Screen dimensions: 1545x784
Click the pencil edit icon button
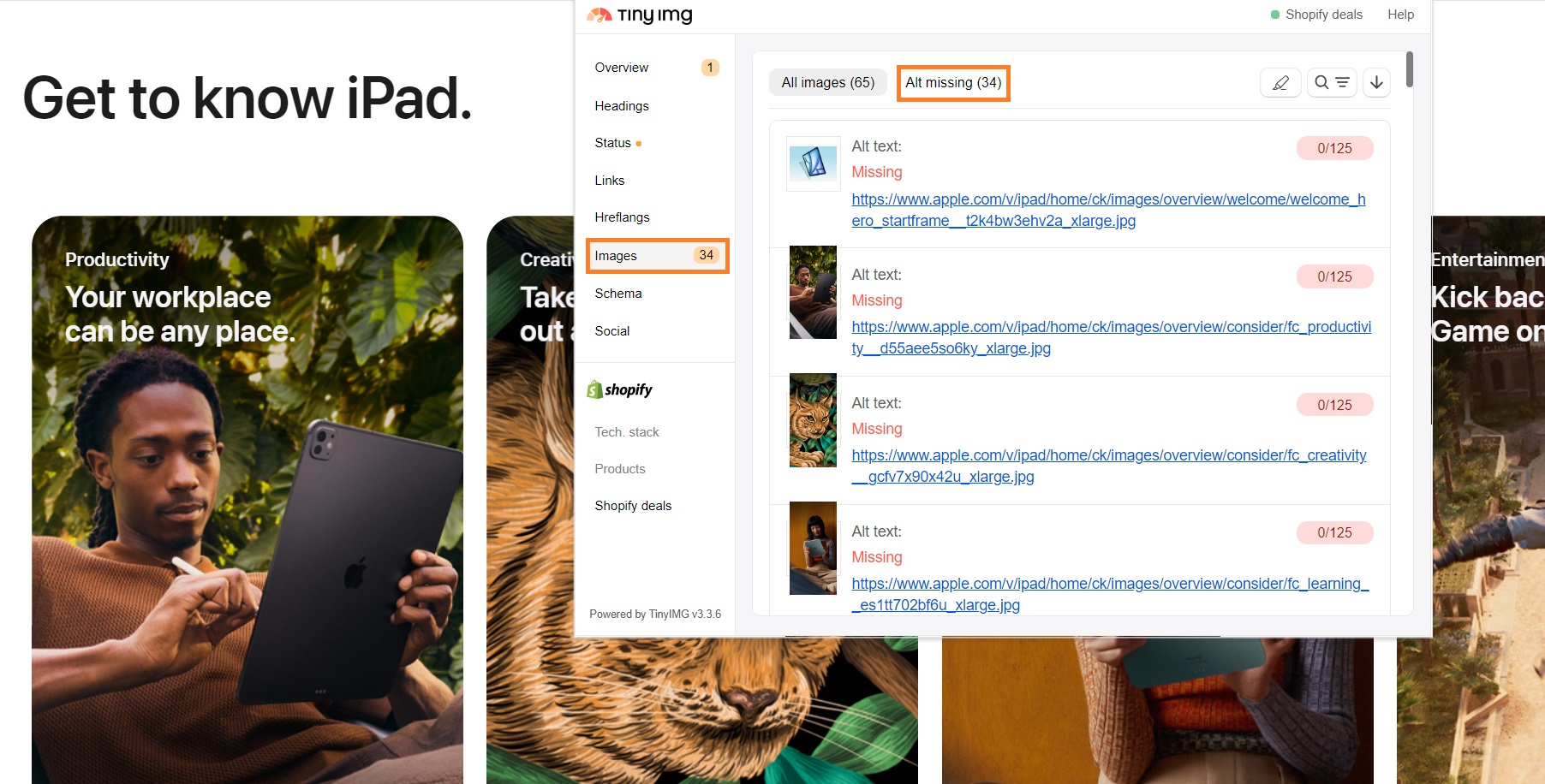(x=1280, y=83)
